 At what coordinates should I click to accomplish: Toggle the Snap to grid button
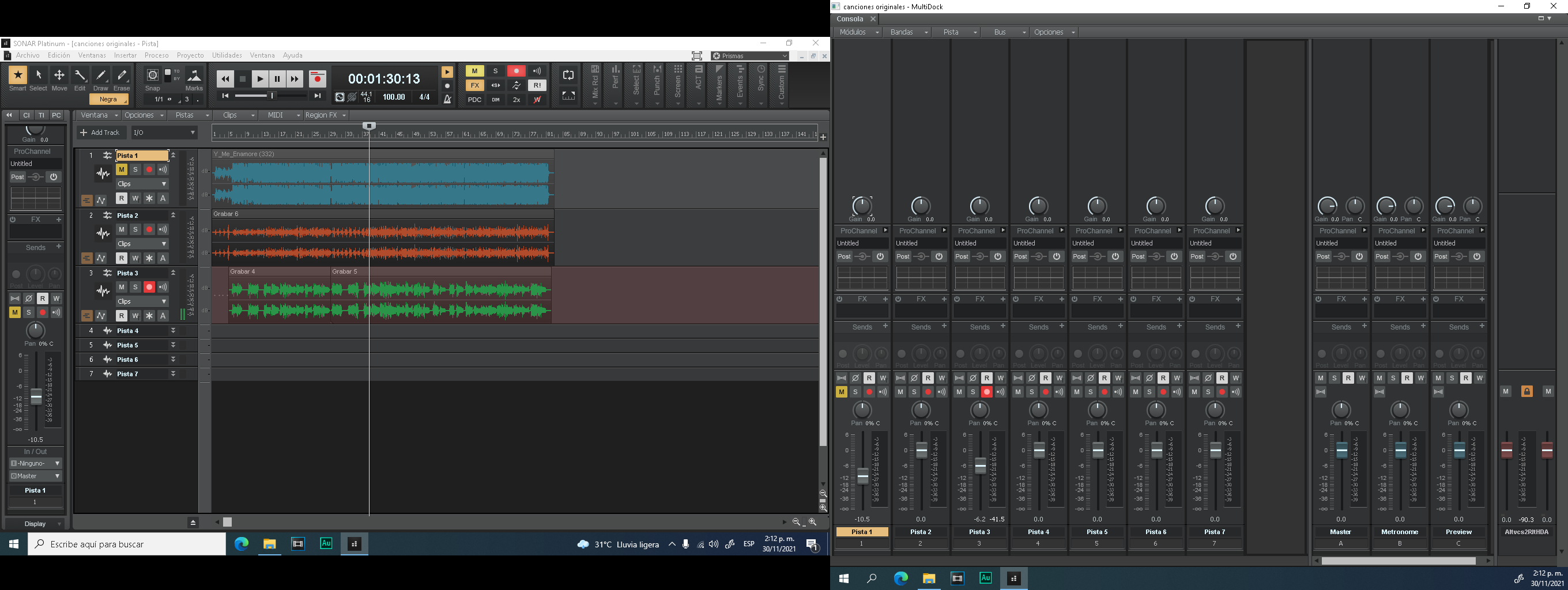pos(153,75)
